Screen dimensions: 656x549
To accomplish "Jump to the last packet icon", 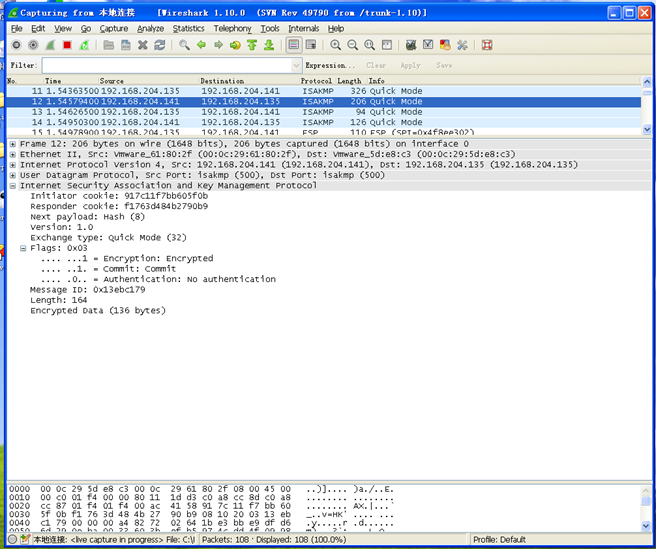I will (269, 45).
